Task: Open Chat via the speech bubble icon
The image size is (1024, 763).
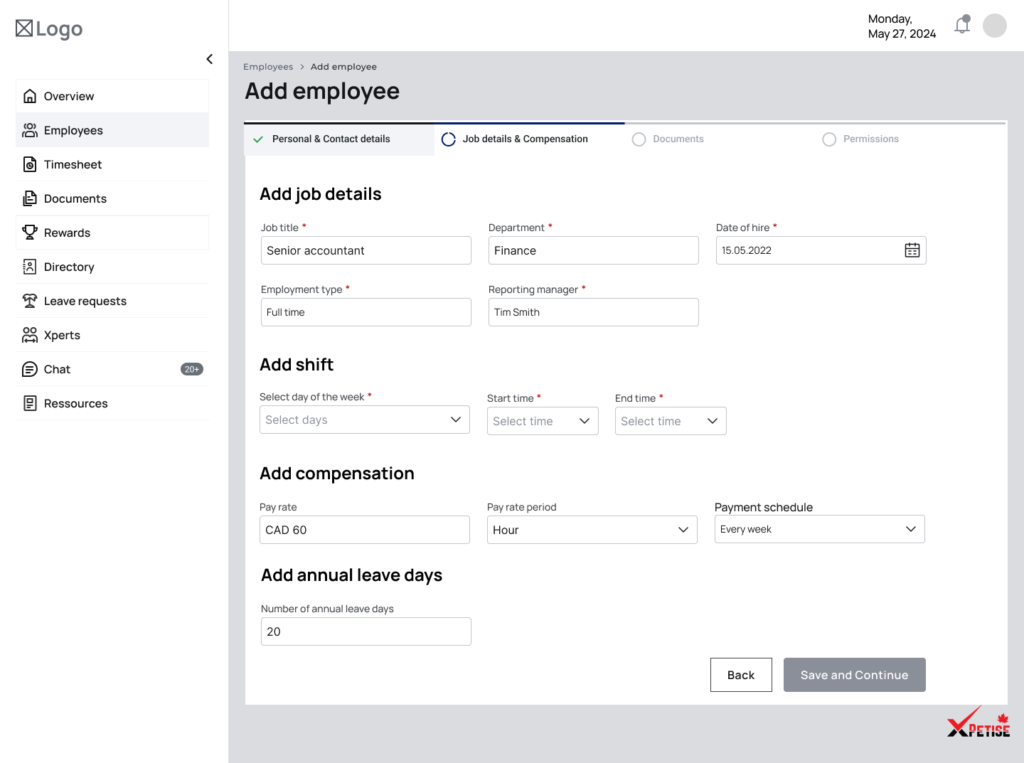Action: tap(30, 369)
